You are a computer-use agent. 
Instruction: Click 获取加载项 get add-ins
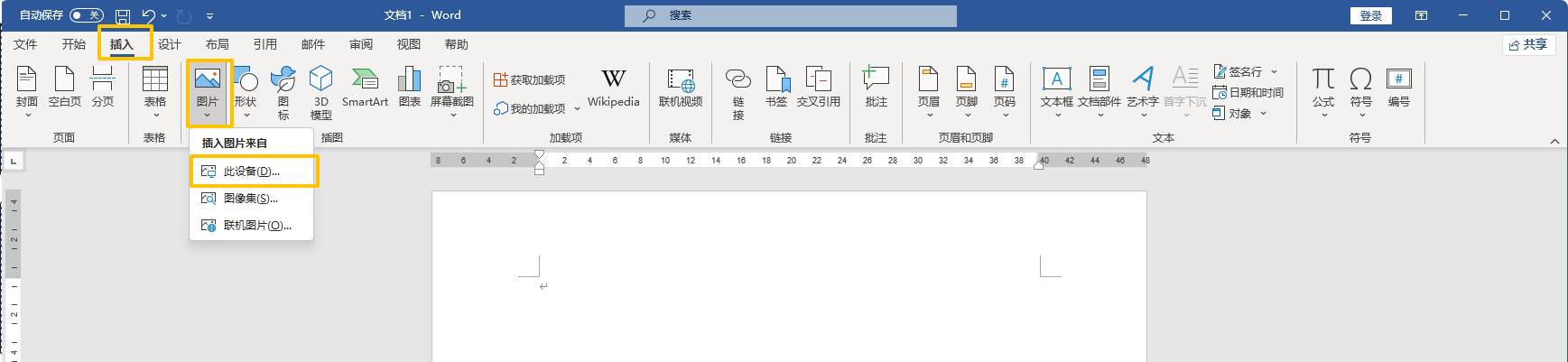(530, 79)
